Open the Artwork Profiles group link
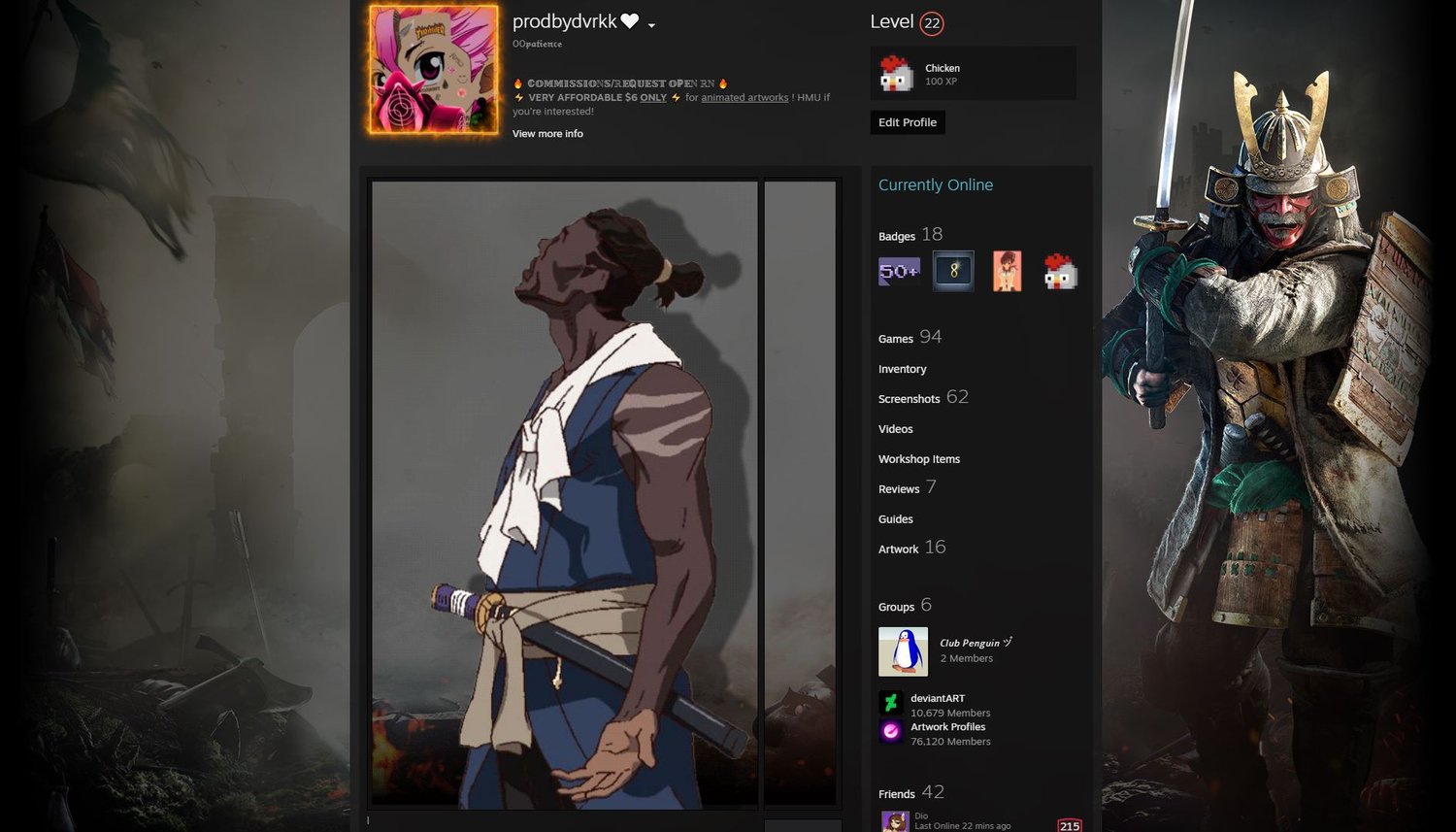 947,727
